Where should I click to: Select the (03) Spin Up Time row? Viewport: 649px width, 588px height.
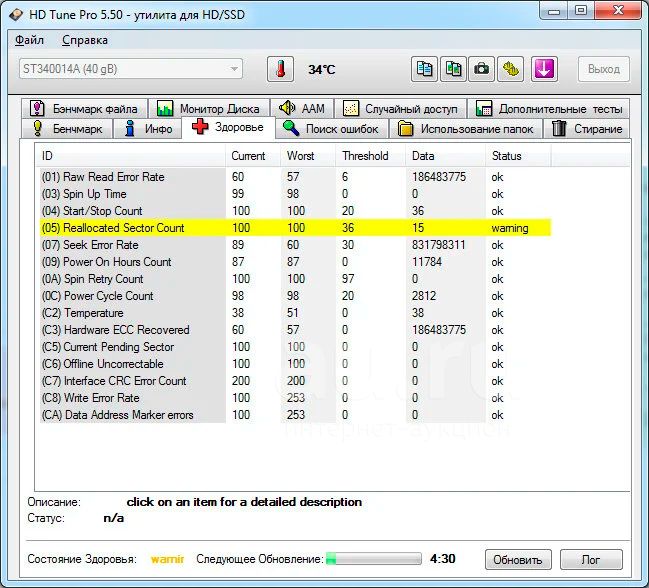296,194
